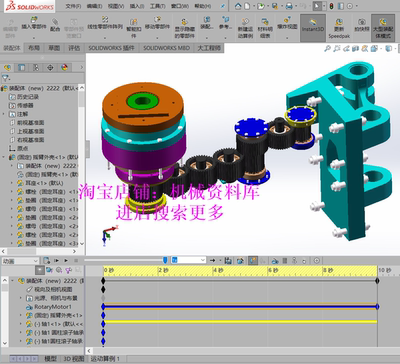Open 文件(F) menu

click(73, 6)
